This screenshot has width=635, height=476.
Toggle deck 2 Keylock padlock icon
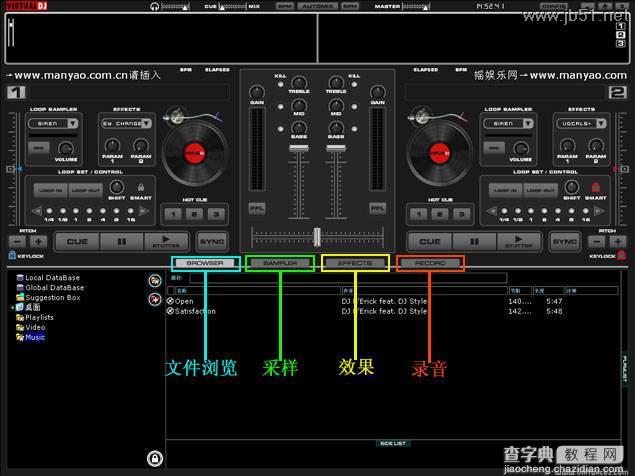pyautogui.click(x=622, y=255)
